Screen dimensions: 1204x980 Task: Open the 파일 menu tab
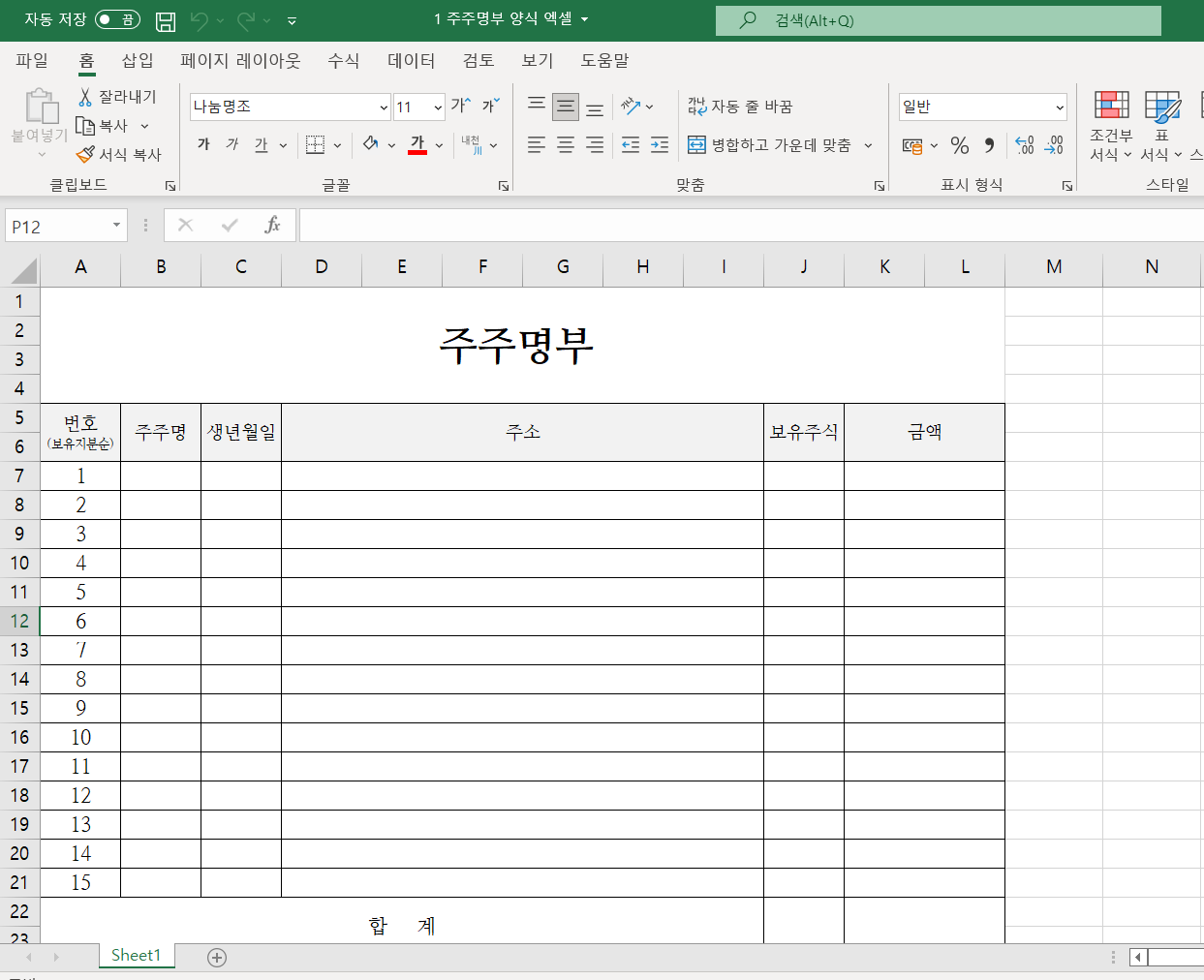pyautogui.click(x=32, y=60)
